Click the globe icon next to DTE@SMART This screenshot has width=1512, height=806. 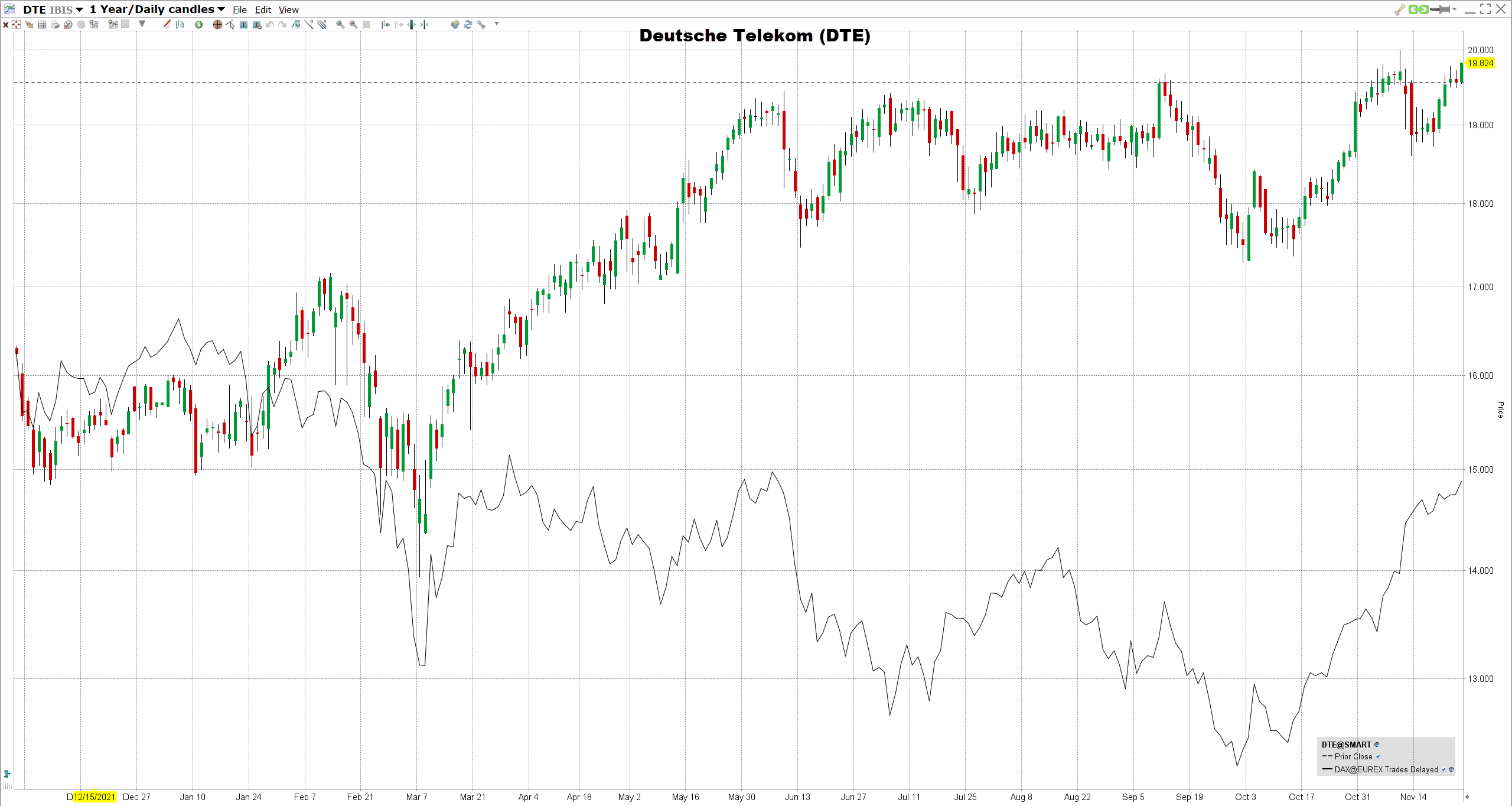1377,745
